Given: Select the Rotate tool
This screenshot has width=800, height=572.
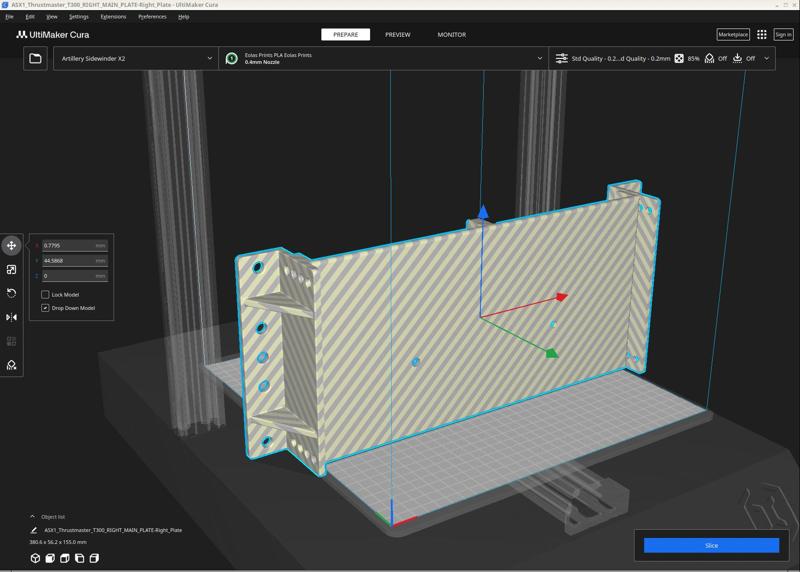Looking at the screenshot, I should 11,293.
